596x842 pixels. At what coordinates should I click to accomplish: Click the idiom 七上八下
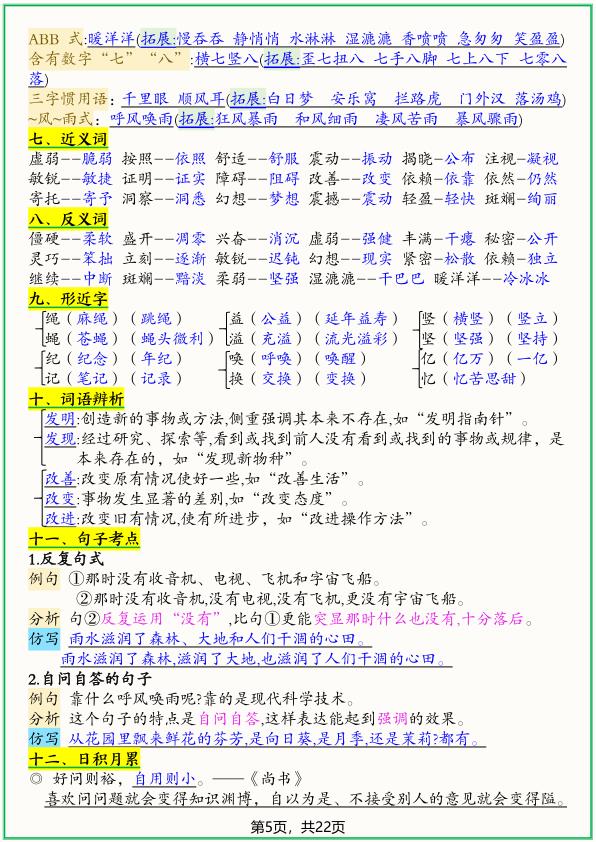(478, 59)
